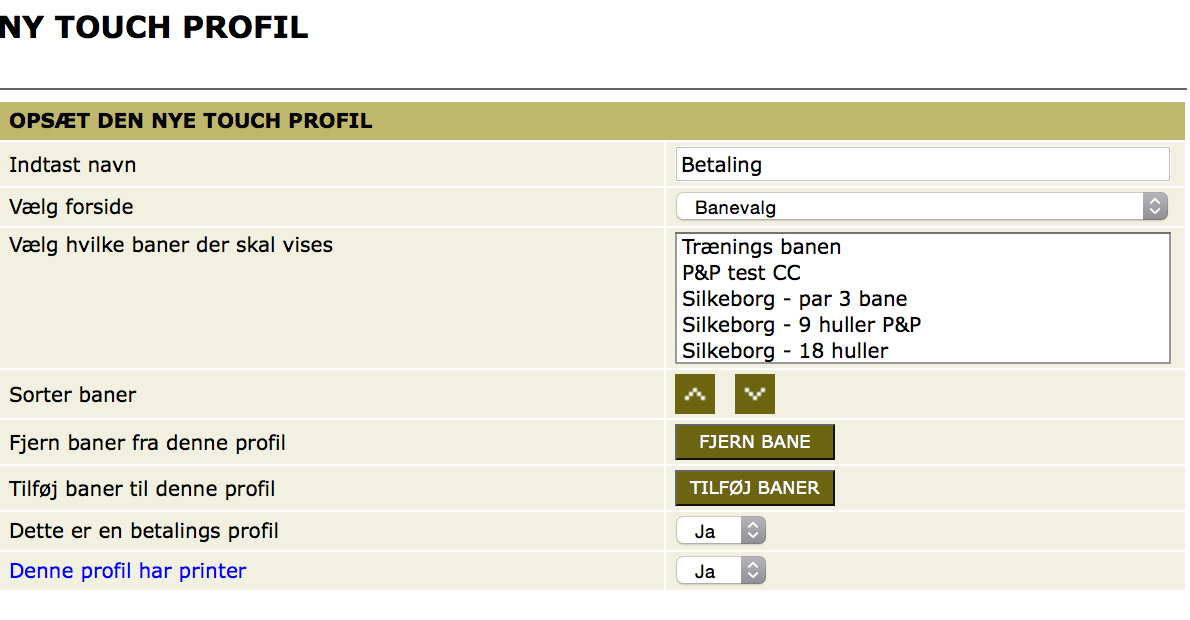
Task: Click 'Vælg hvilke baner der skal vises' label
Action: click(x=171, y=245)
